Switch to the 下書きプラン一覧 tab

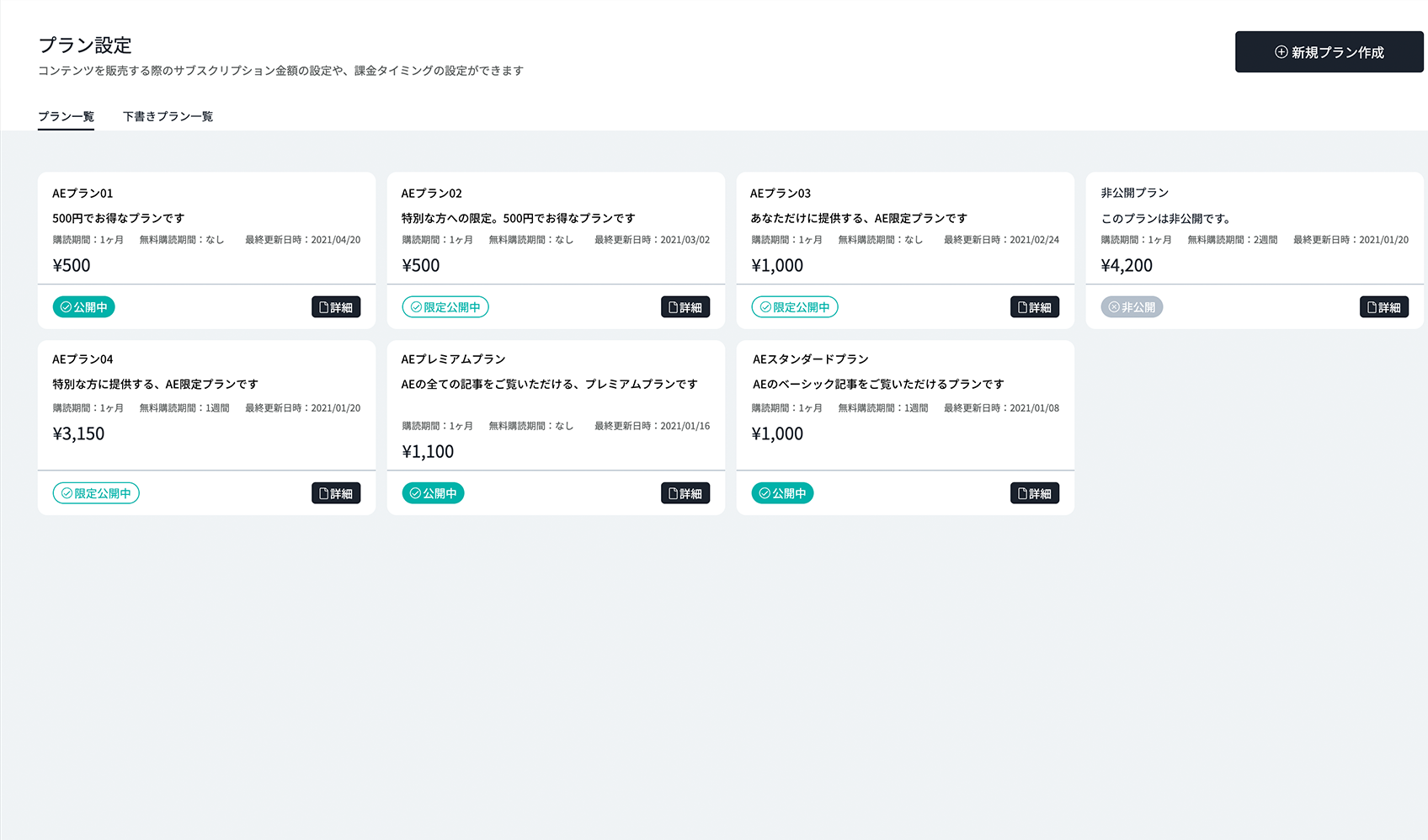pyautogui.click(x=167, y=116)
